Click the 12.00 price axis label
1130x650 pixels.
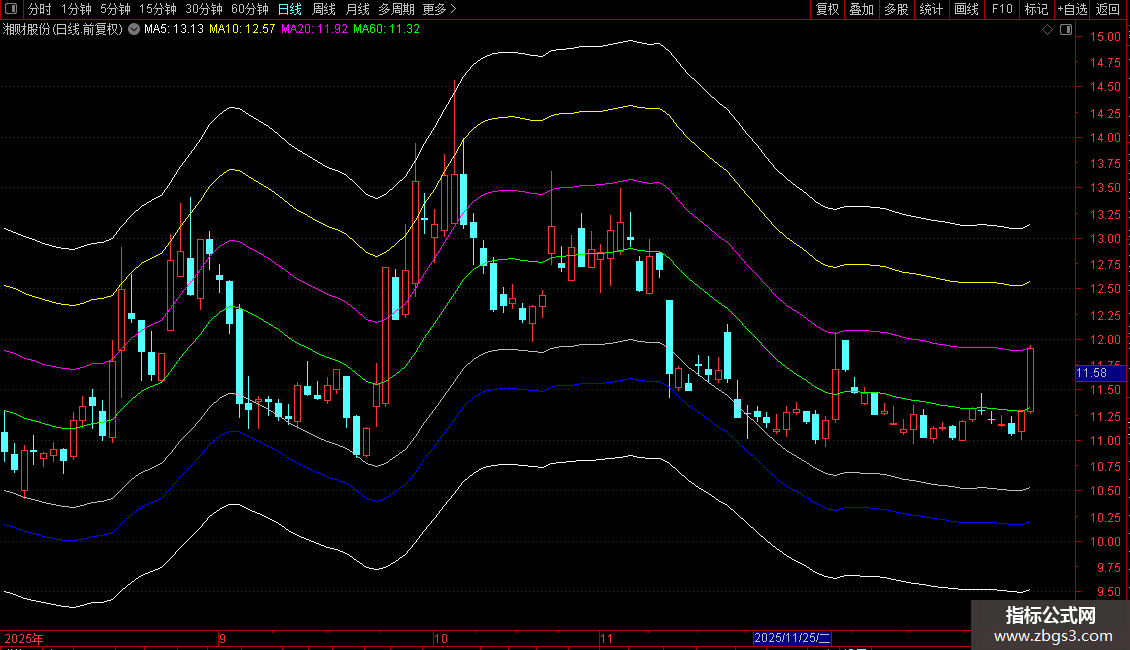pyautogui.click(x=1105, y=339)
